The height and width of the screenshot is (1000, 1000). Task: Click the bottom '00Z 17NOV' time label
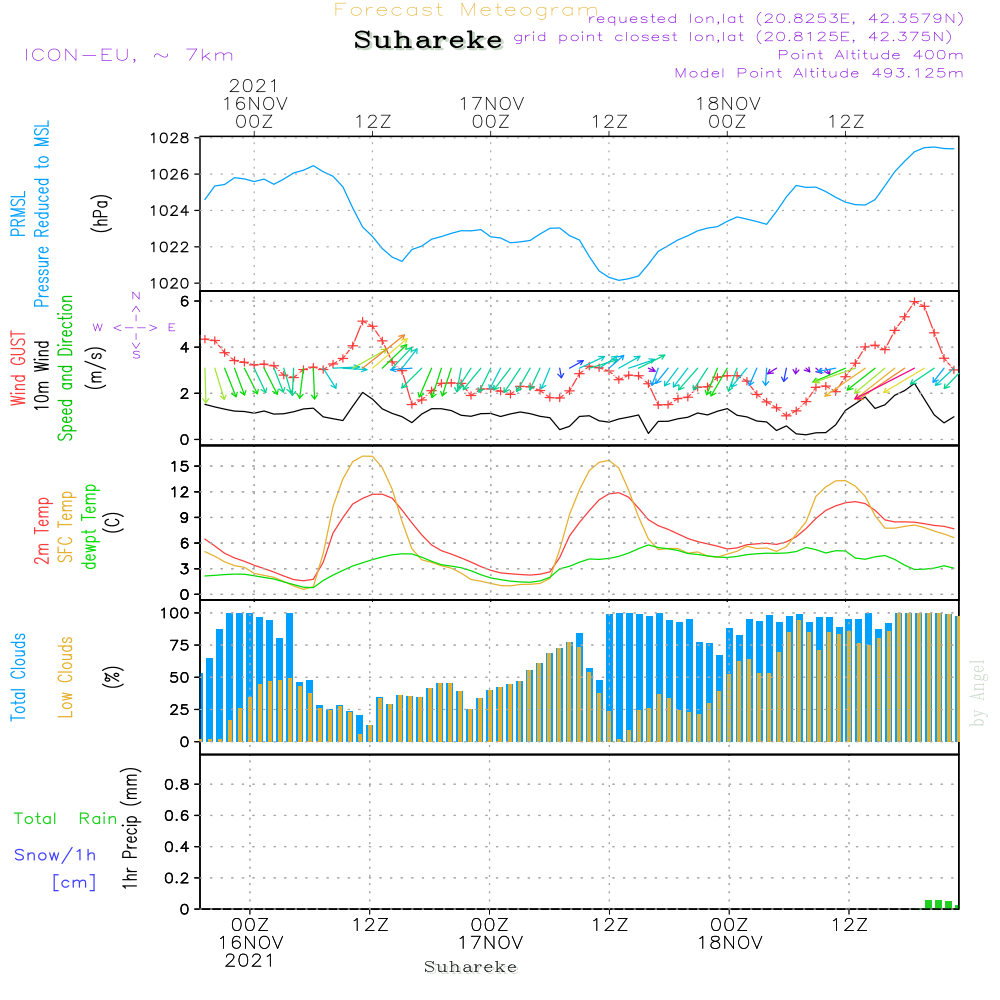pyautogui.click(x=490, y=933)
